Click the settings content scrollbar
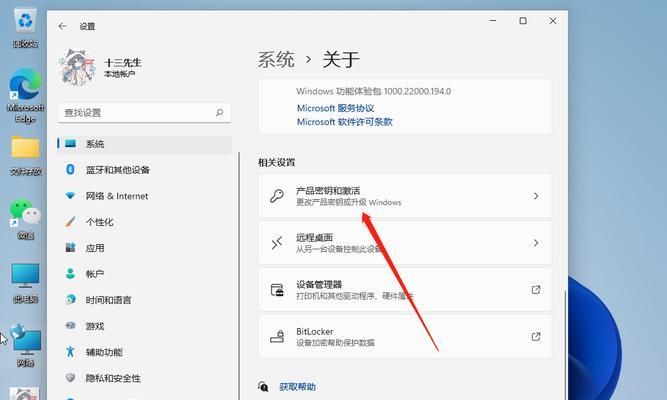Viewport: 667px width, 400px height. (x=565, y=345)
